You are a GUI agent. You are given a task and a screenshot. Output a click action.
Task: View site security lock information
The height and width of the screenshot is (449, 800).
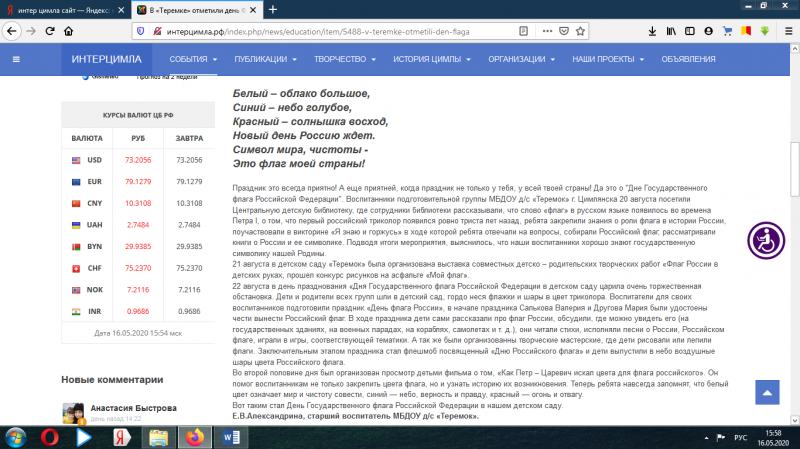157,32
